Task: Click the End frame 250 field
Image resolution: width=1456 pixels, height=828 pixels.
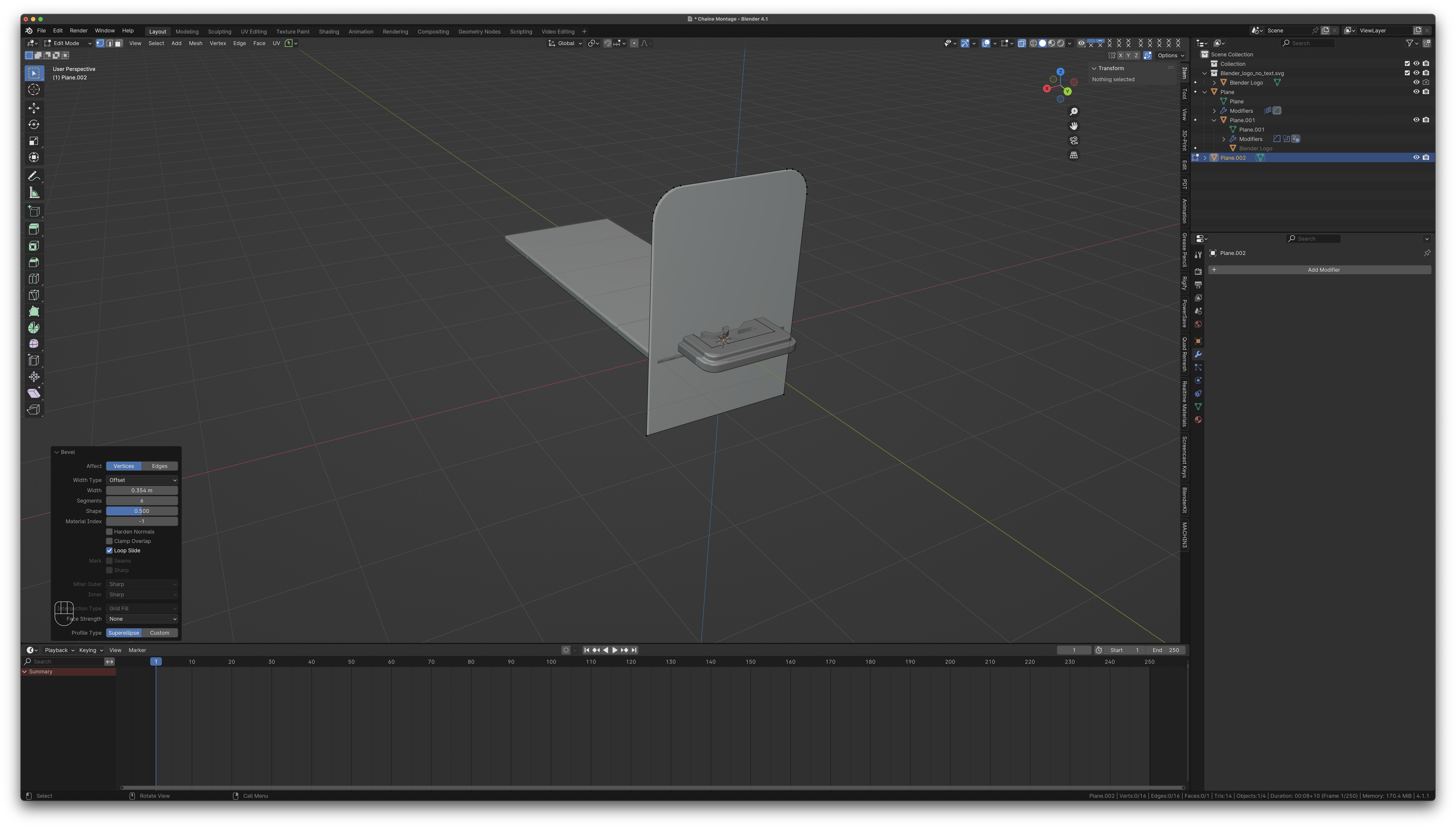Action: pos(1165,650)
